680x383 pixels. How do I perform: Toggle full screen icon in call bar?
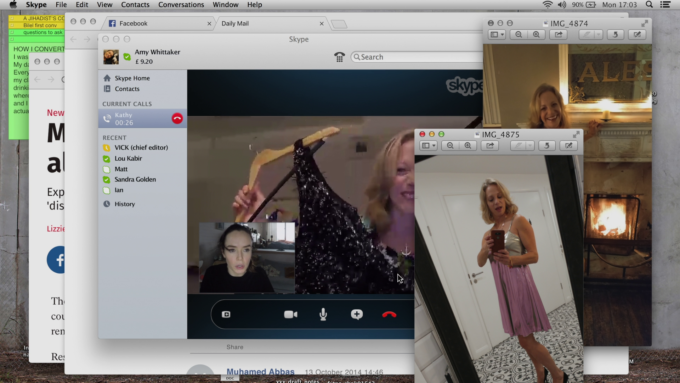[226, 314]
